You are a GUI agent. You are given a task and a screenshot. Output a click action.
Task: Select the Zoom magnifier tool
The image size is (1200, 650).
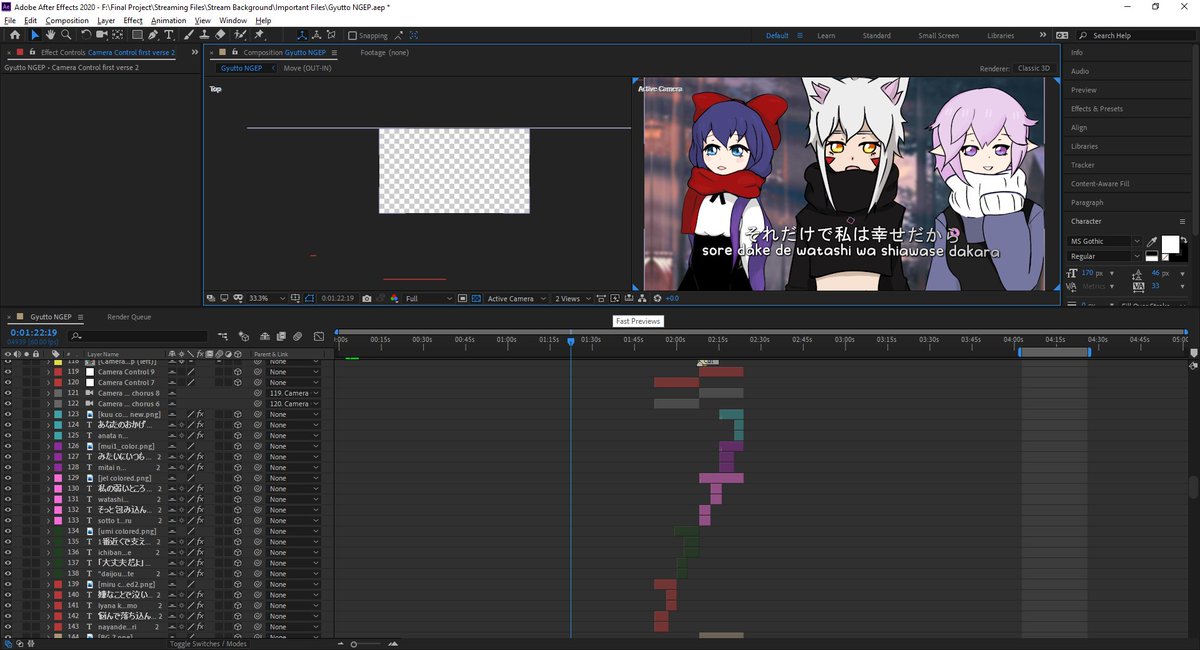(x=66, y=35)
